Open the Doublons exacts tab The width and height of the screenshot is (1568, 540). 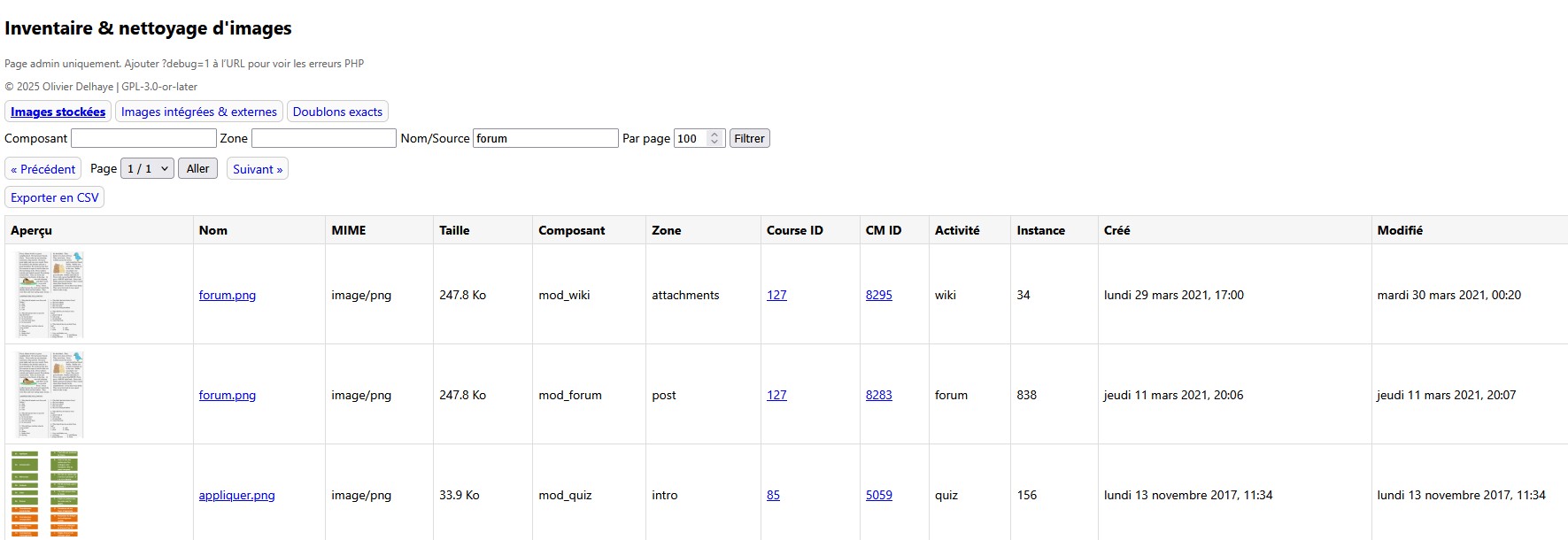point(337,112)
